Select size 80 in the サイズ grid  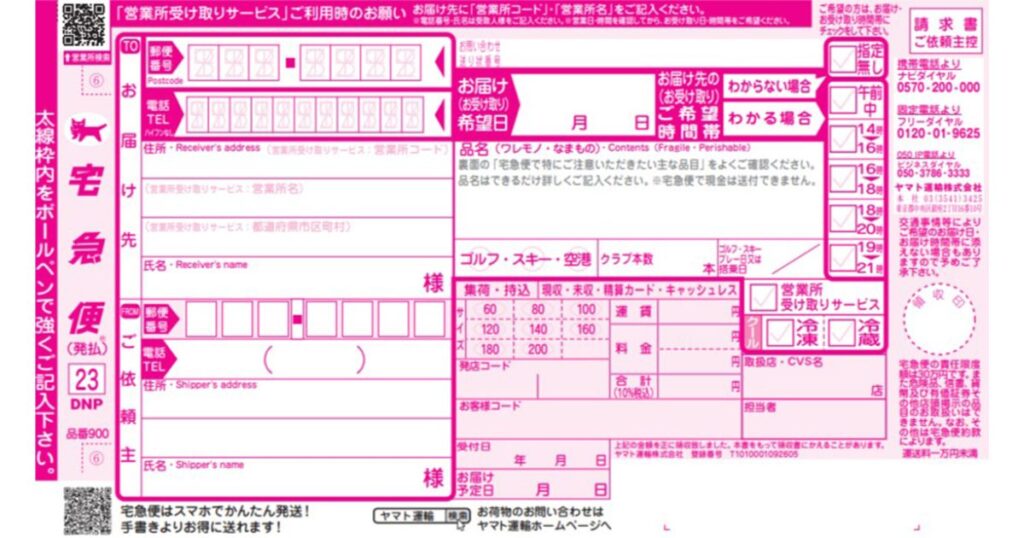pos(537,309)
